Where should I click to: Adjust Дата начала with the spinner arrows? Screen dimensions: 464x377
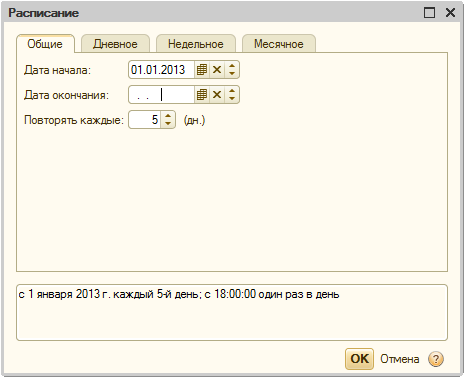pyautogui.click(x=232, y=70)
